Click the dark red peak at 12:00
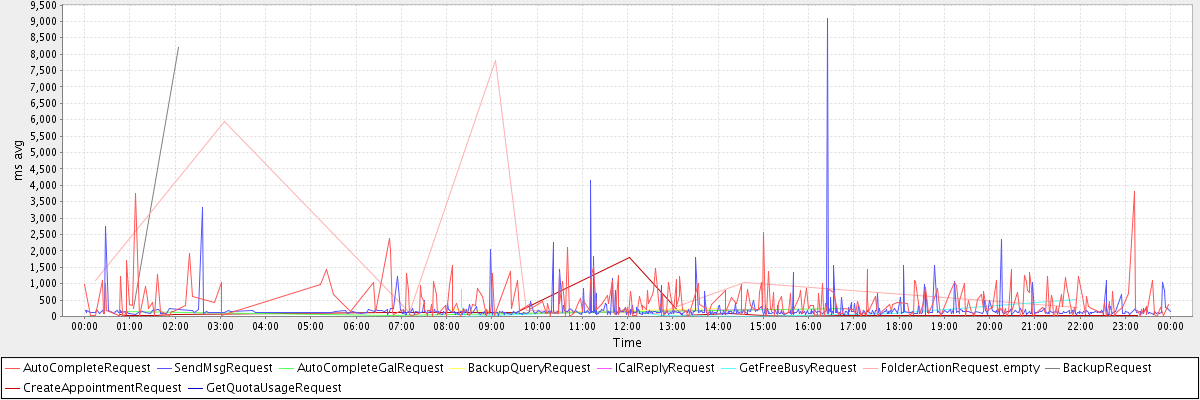 pyautogui.click(x=629, y=257)
